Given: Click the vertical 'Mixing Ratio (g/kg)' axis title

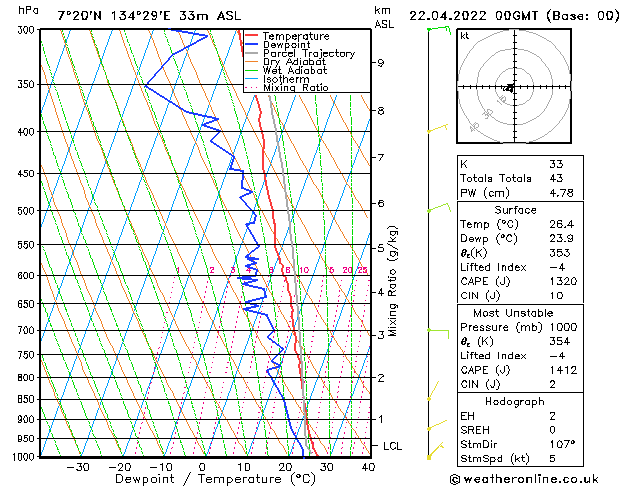Looking at the screenshot, I should coord(392,281).
